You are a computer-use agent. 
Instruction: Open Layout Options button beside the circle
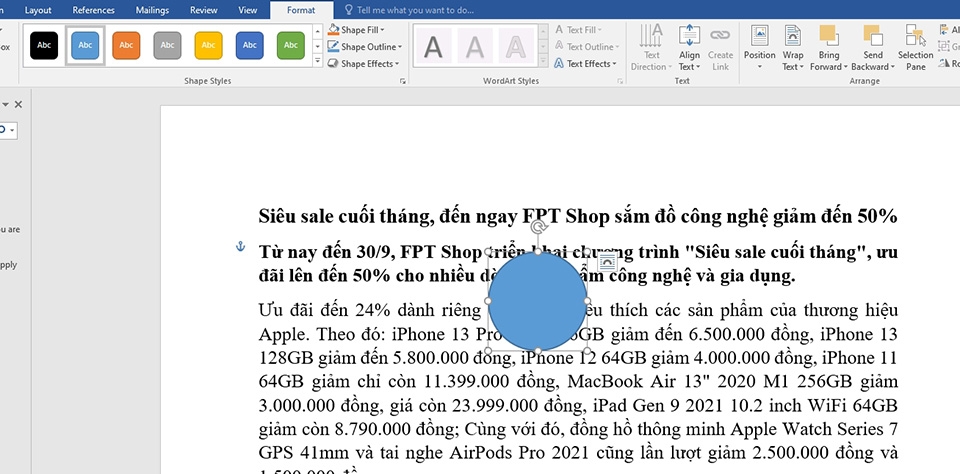[x=607, y=261]
